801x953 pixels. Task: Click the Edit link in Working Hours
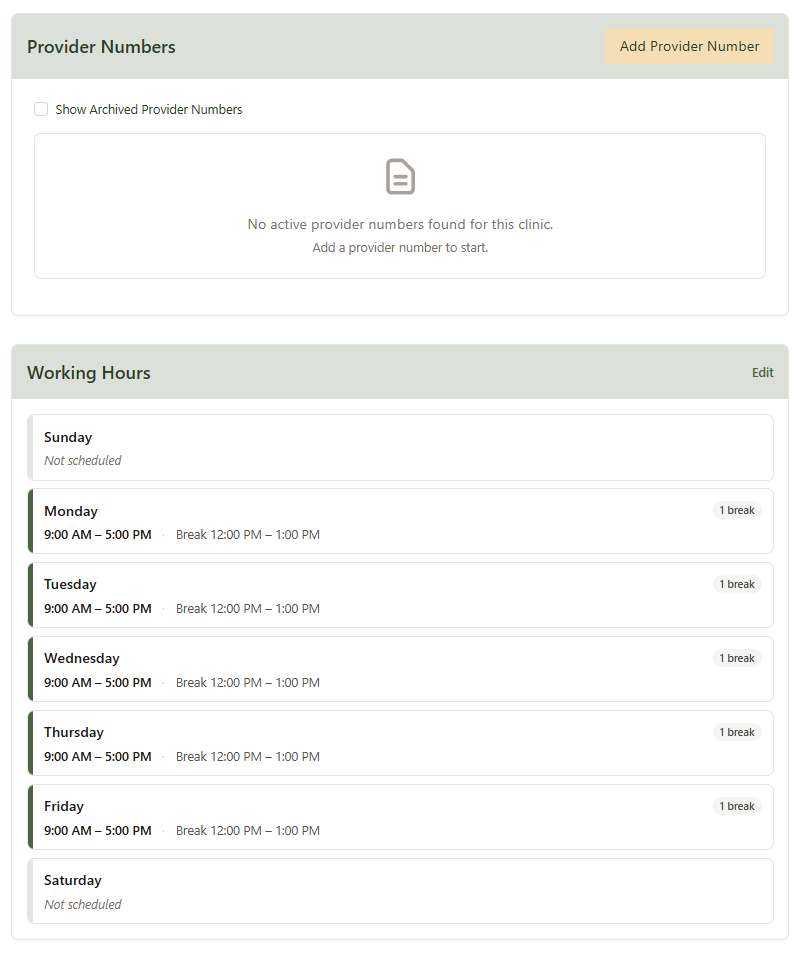click(762, 373)
